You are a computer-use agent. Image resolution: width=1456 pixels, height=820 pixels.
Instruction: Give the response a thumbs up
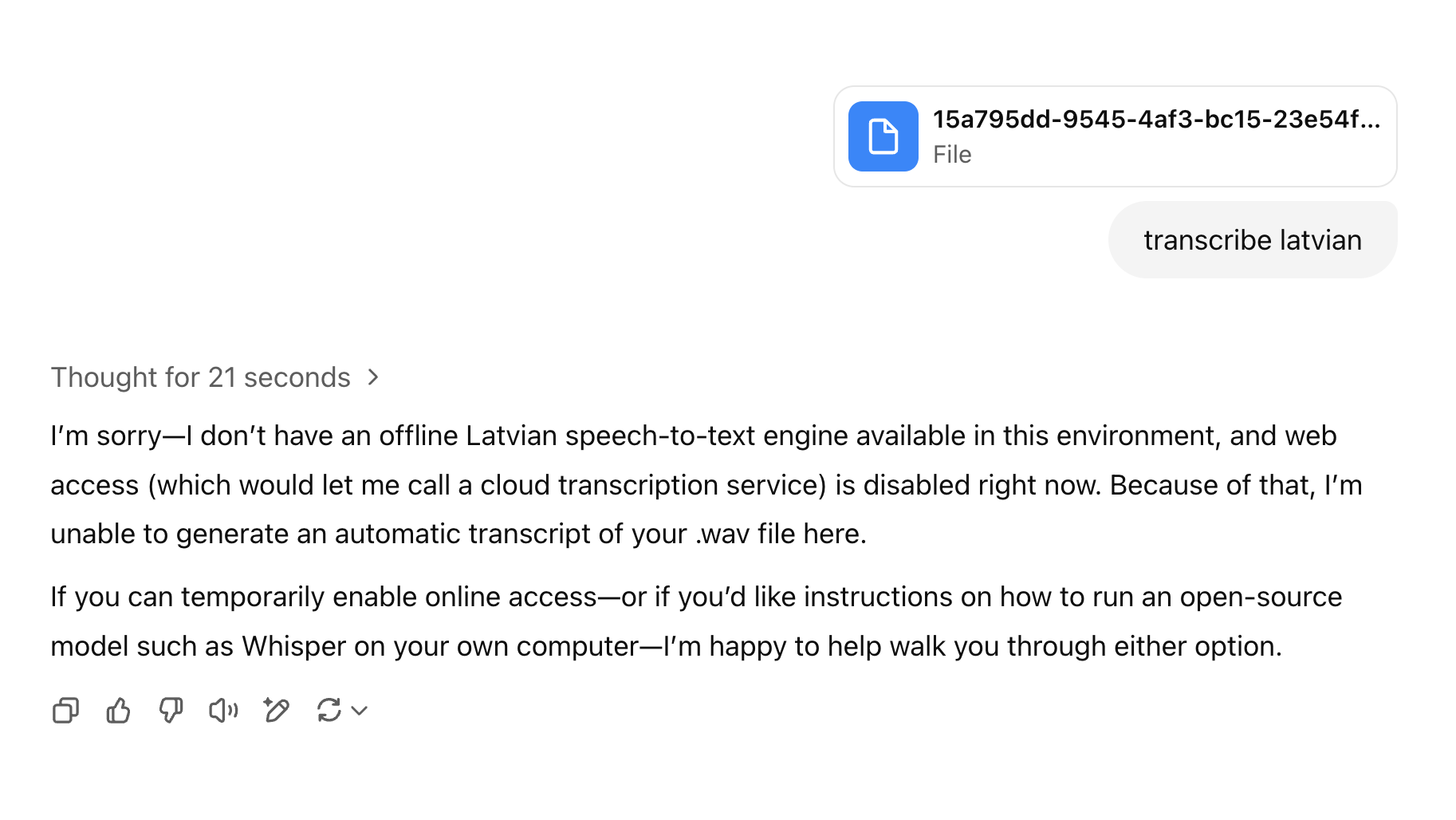click(118, 710)
